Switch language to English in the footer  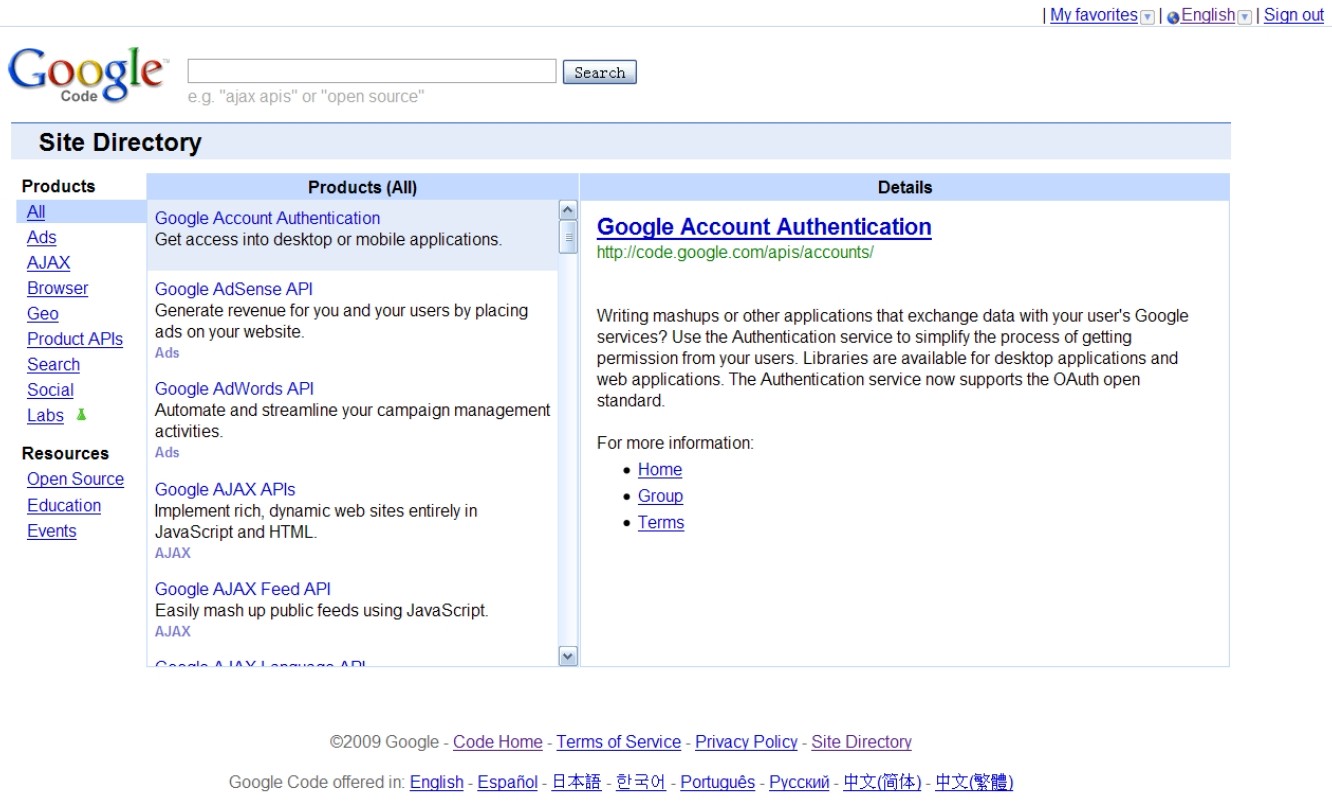(x=437, y=782)
